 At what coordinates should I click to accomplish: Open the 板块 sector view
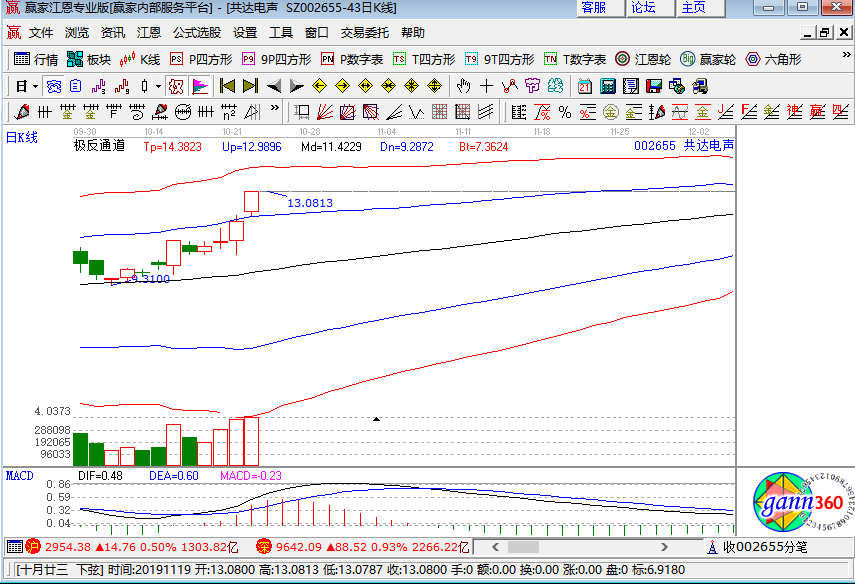click(x=89, y=59)
